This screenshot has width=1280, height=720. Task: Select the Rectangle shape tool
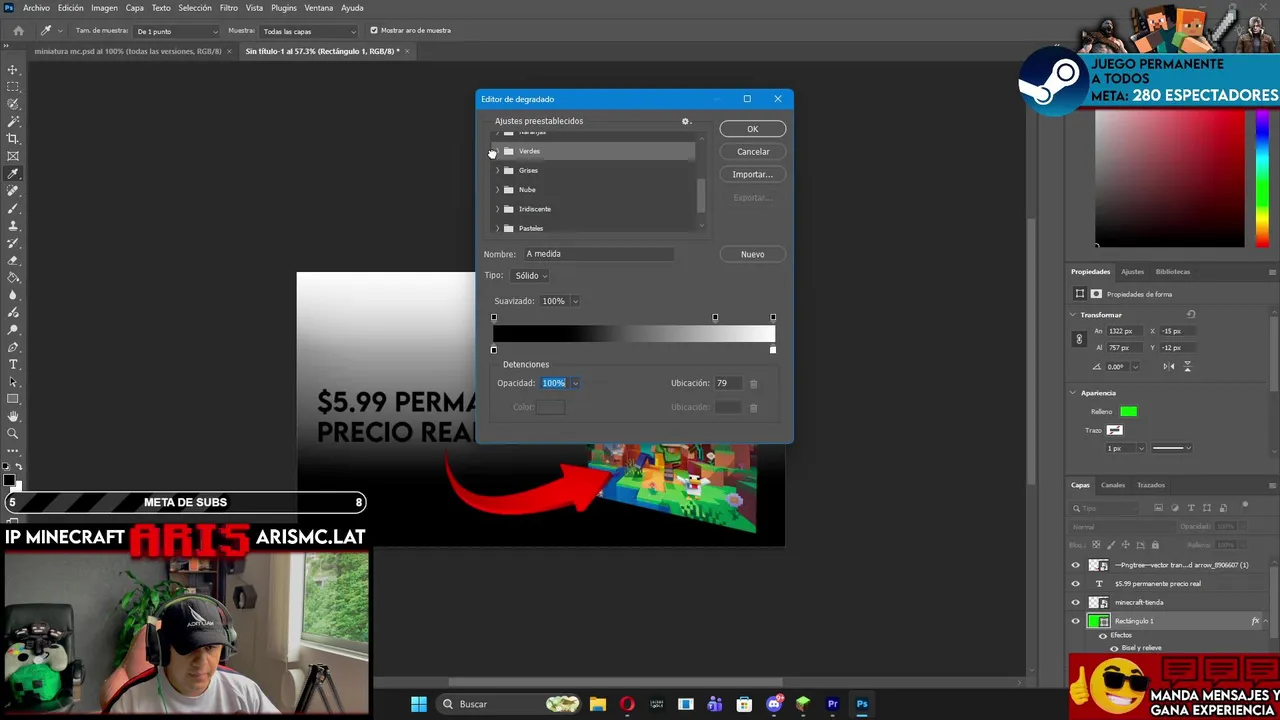13,399
